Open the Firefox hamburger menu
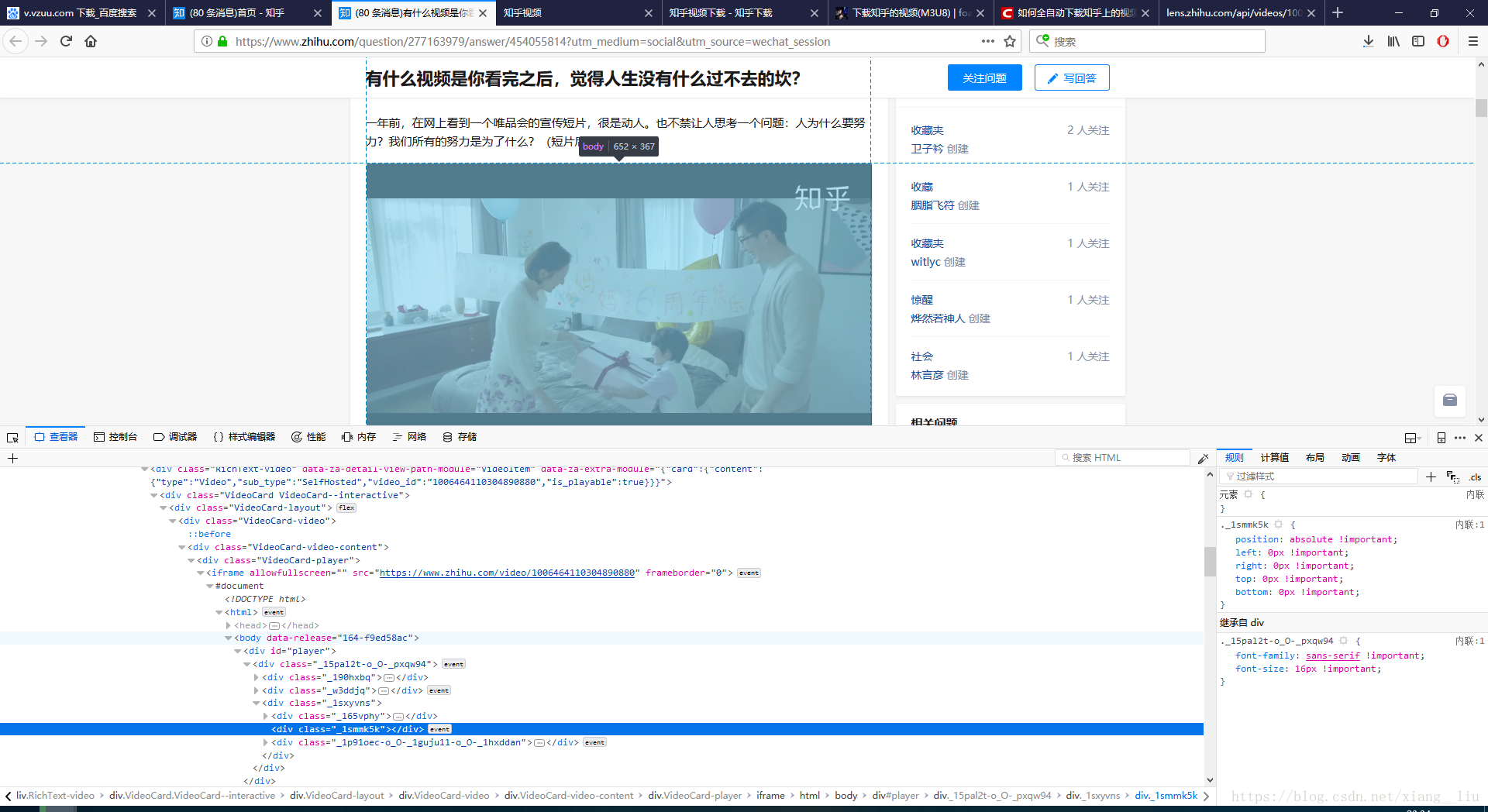 point(1473,41)
